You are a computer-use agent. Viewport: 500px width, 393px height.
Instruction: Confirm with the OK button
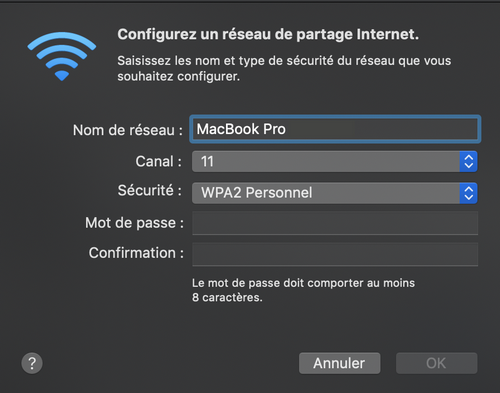point(437,363)
